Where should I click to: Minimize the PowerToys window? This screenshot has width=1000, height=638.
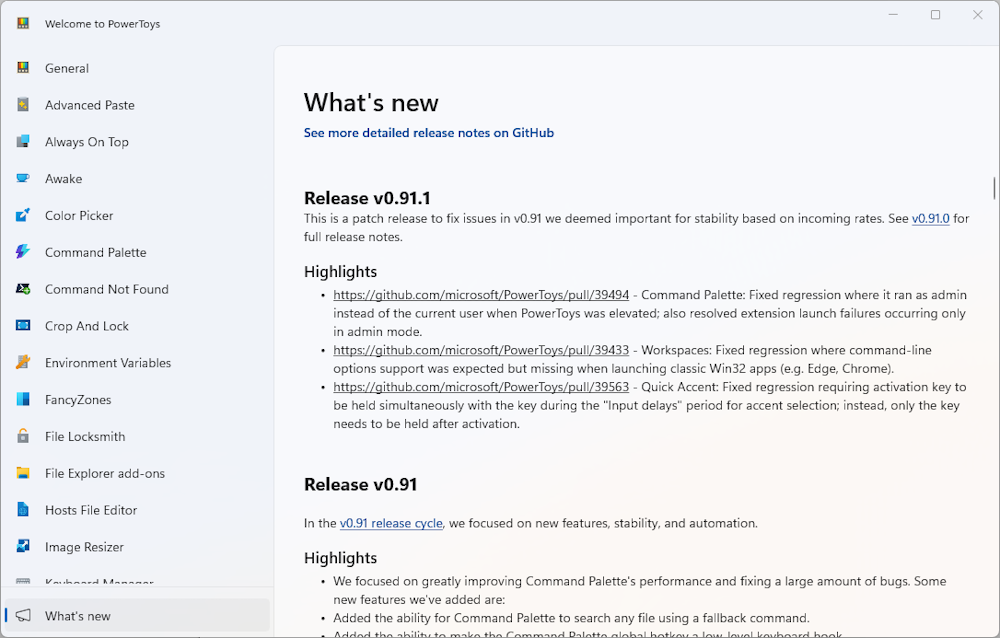893,15
